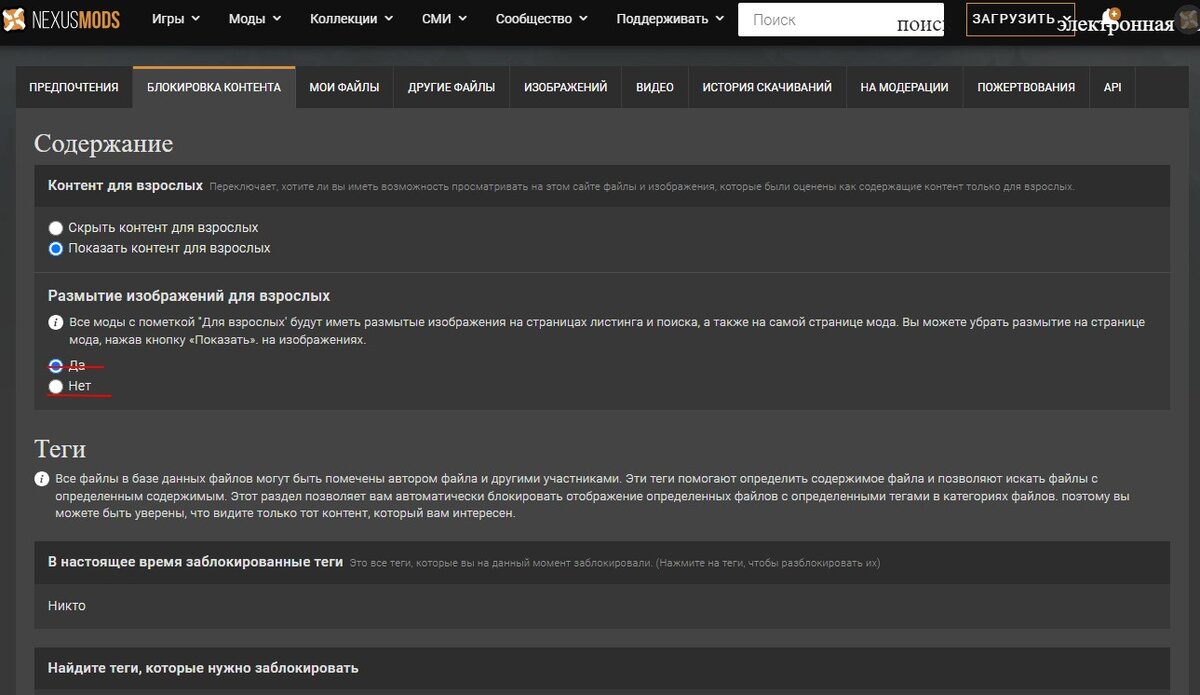Click info icon beside blur description
This screenshot has width=1200, height=695.
click(x=56, y=323)
